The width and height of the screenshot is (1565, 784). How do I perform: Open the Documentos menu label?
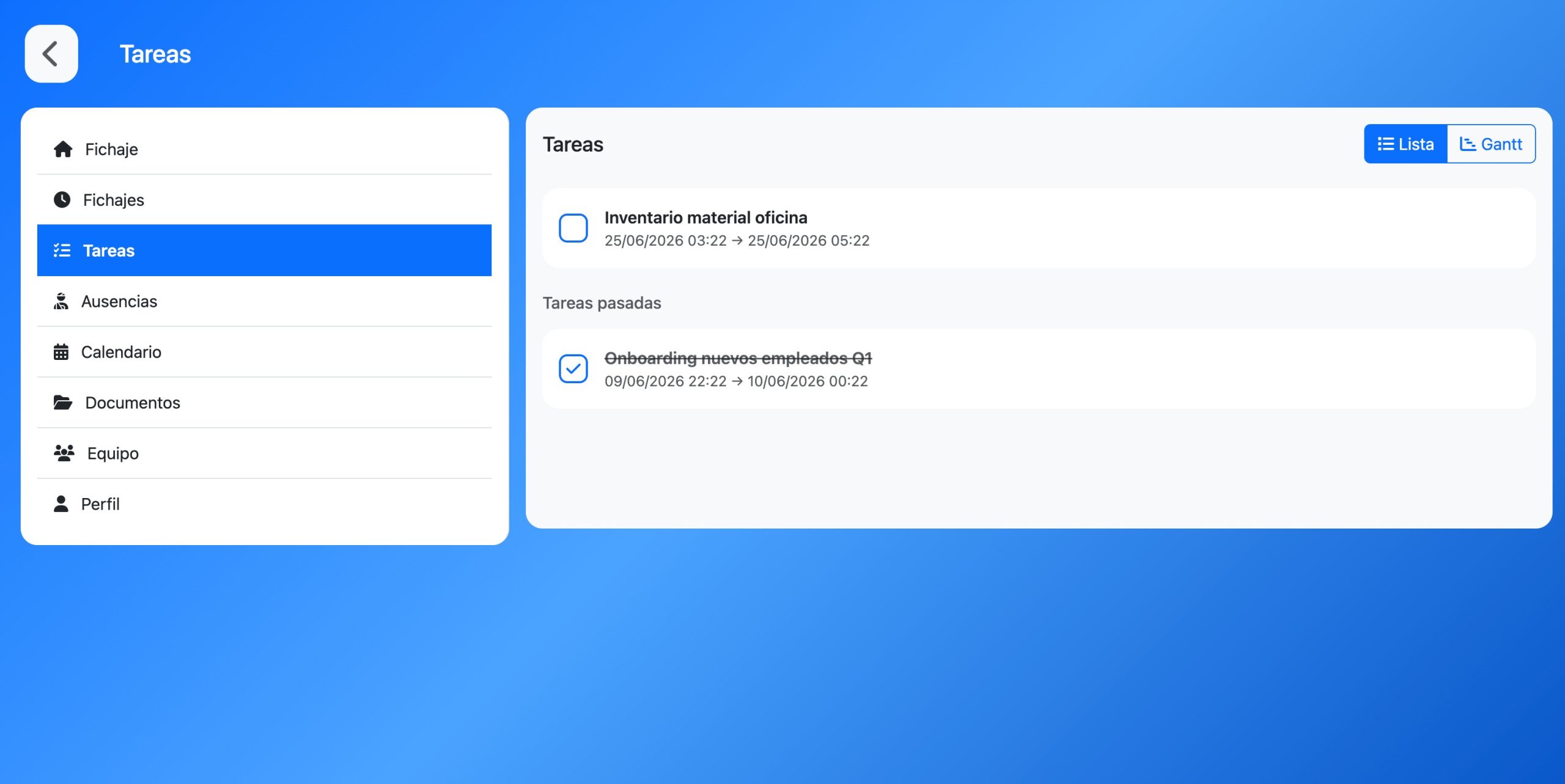click(133, 403)
